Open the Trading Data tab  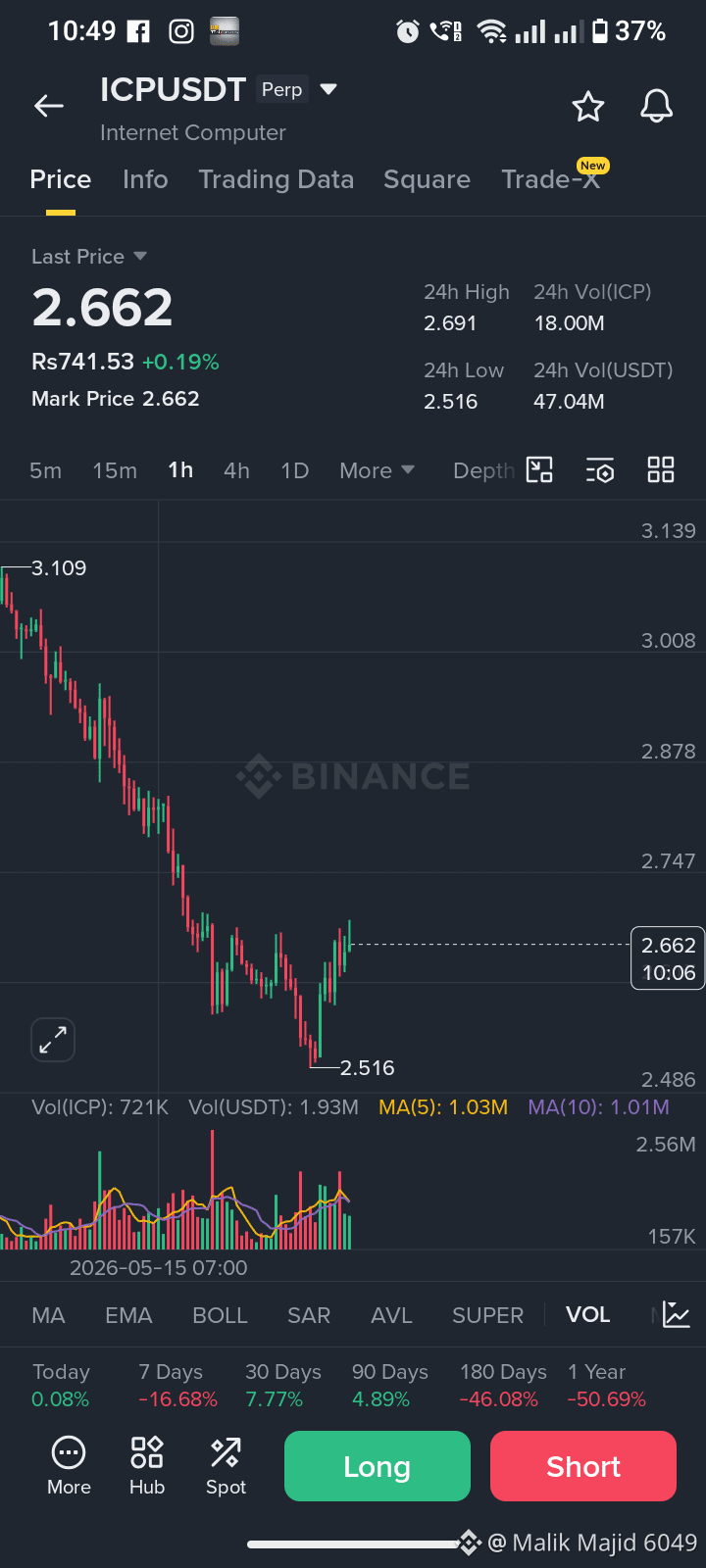click(277, 179)
